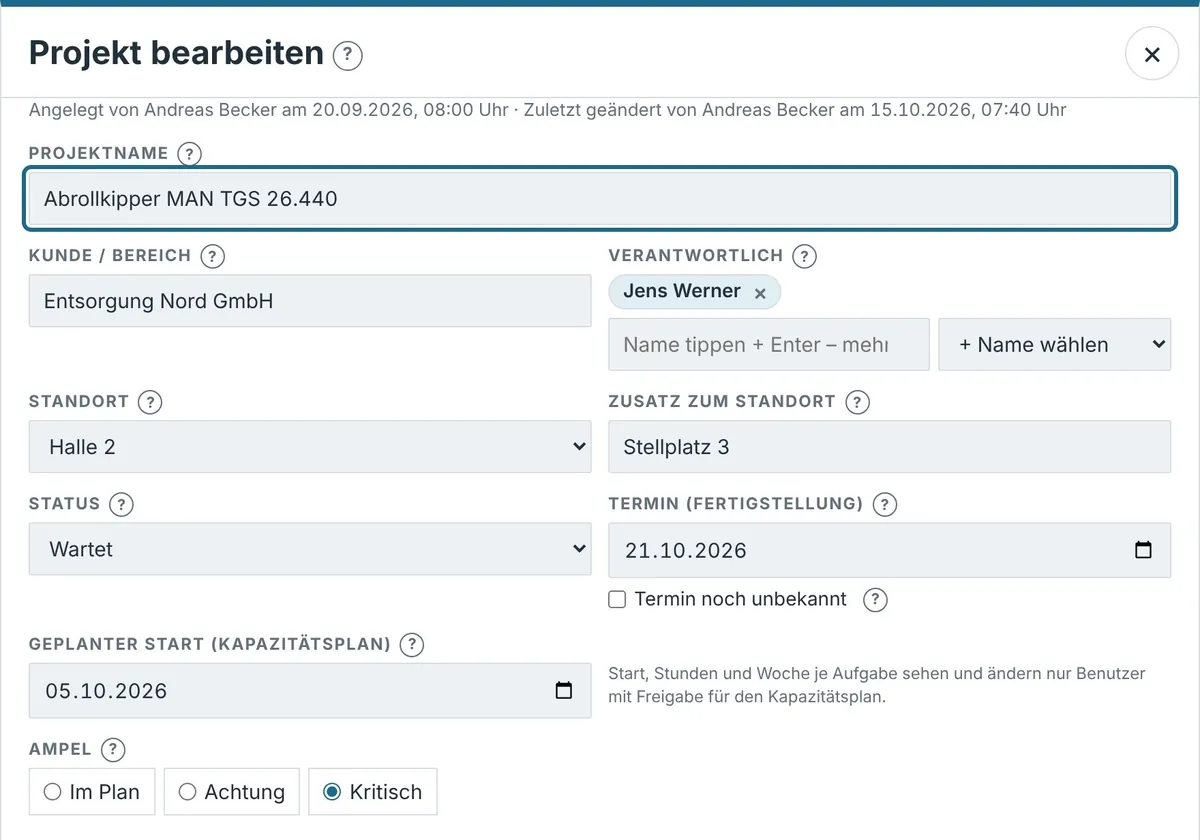Click Zusatz zum Standort field Stellplatz 3
1200x840 pixels.
tap(890, 447)
